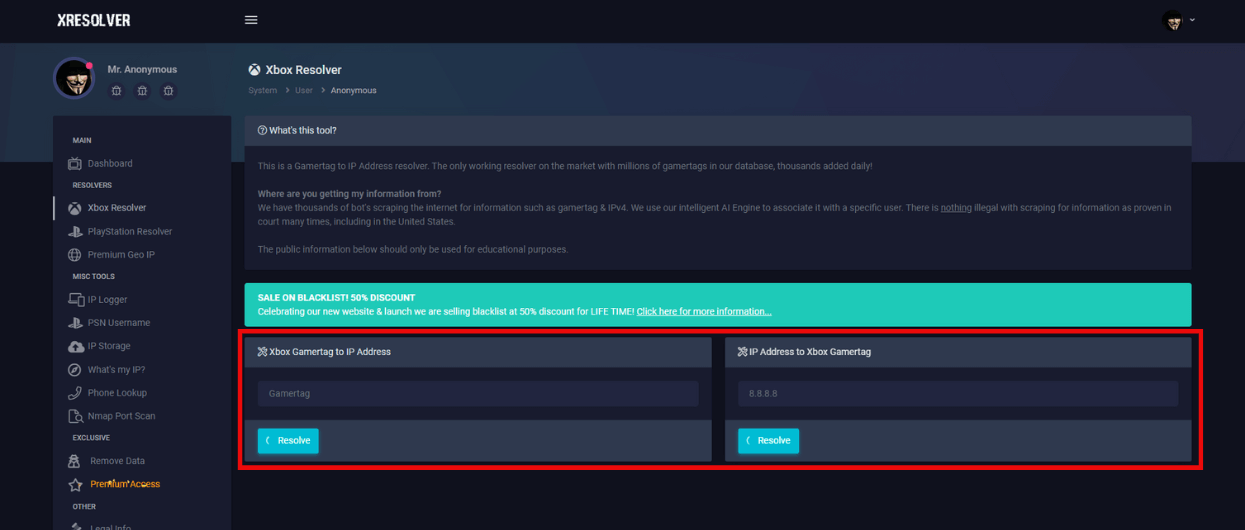Launch Nmap Port Scan

pyautogui.click(x=121, y=416)
